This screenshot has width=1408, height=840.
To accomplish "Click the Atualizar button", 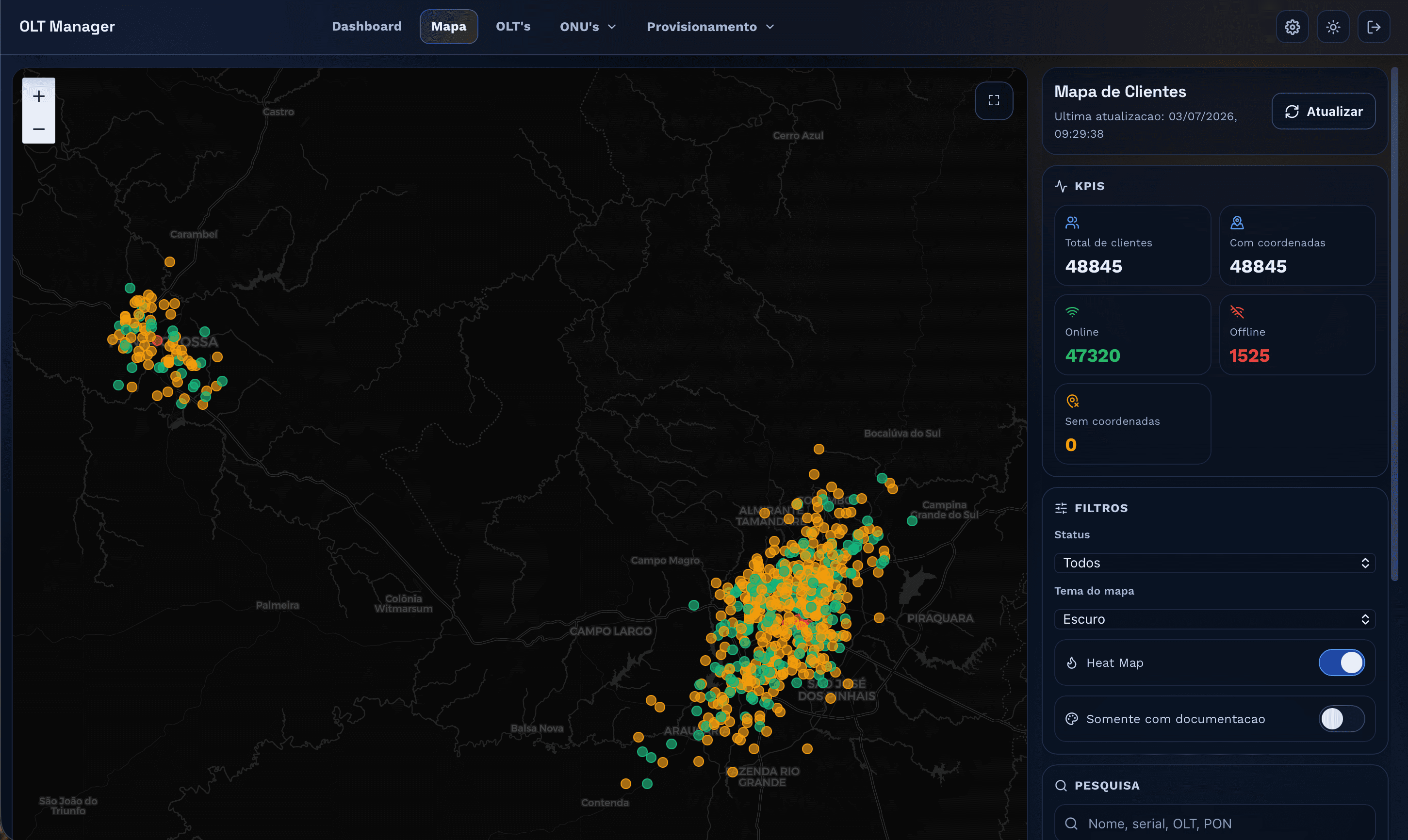I will (x=1323, y=112).
